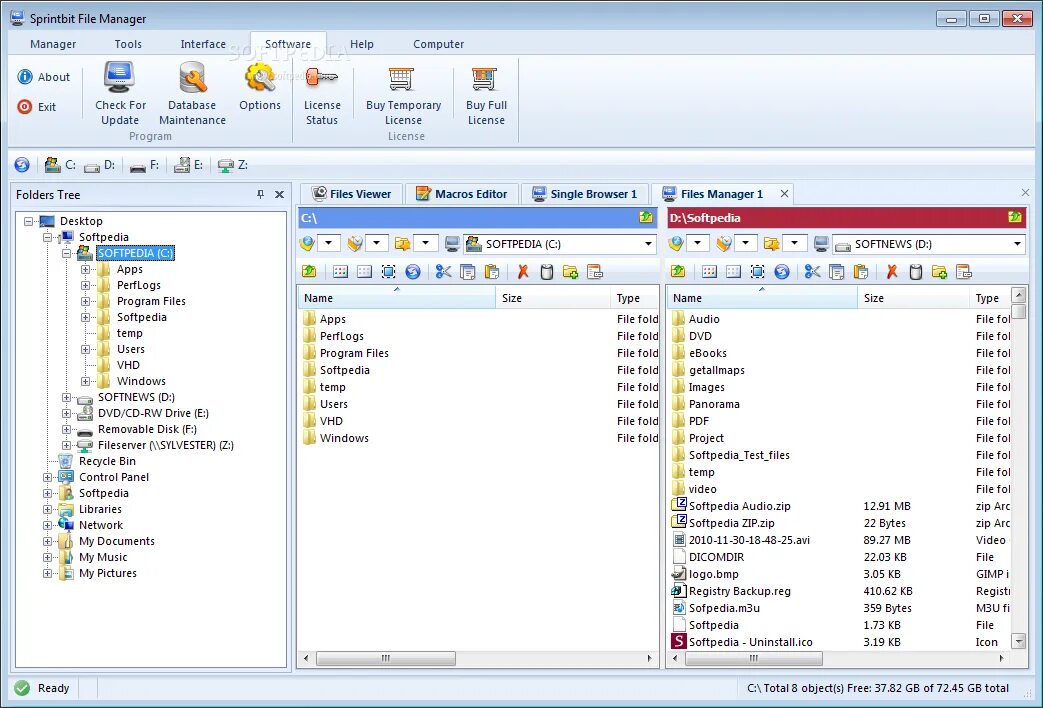This screenshot has width=1043, height=708.
Task: Jump to Z: network drive in drive bar
Action: [233, 164]
